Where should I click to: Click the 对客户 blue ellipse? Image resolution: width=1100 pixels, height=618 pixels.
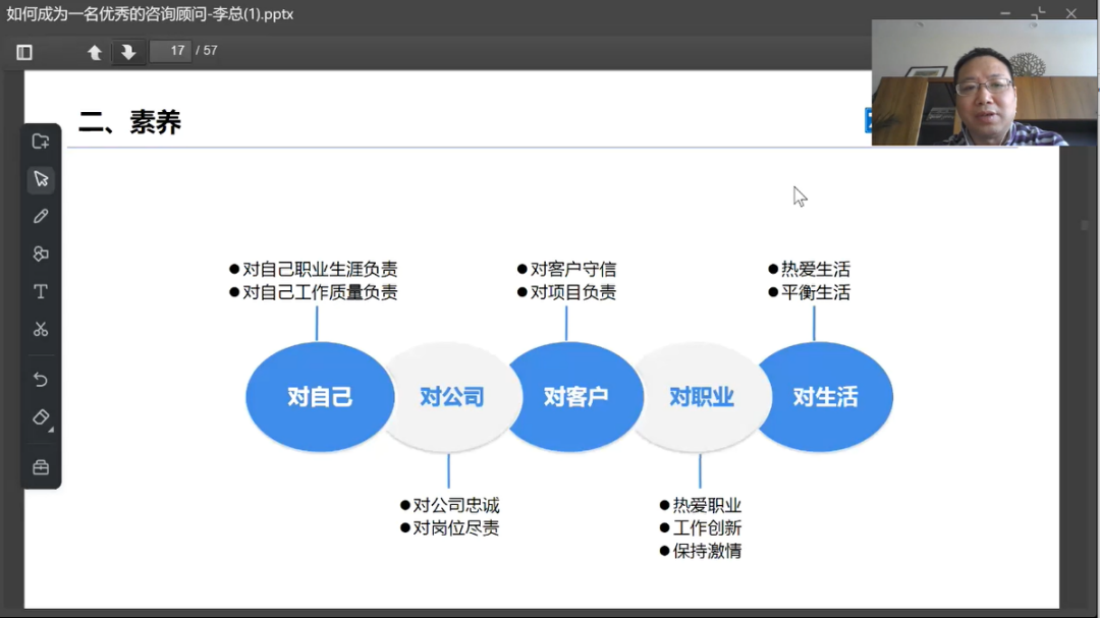(575, 397)
